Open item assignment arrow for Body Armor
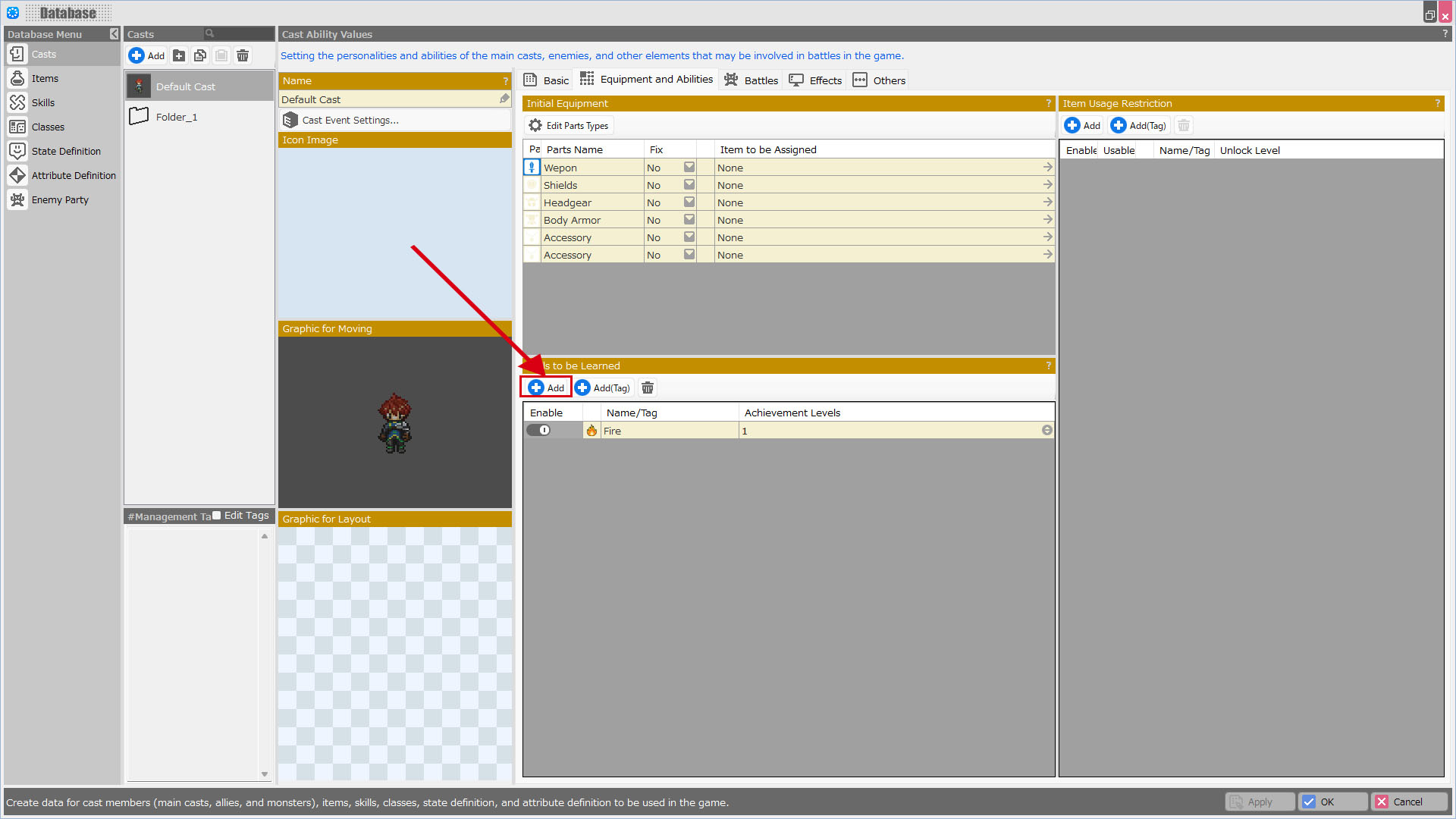Screen dimensions: 1456x819 (1047, 219)
